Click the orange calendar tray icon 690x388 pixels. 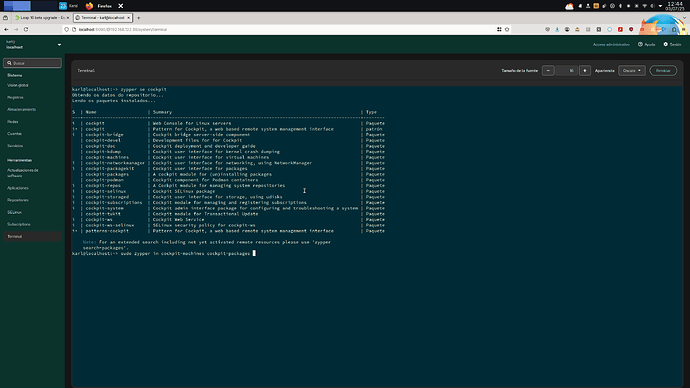(596, 6)
